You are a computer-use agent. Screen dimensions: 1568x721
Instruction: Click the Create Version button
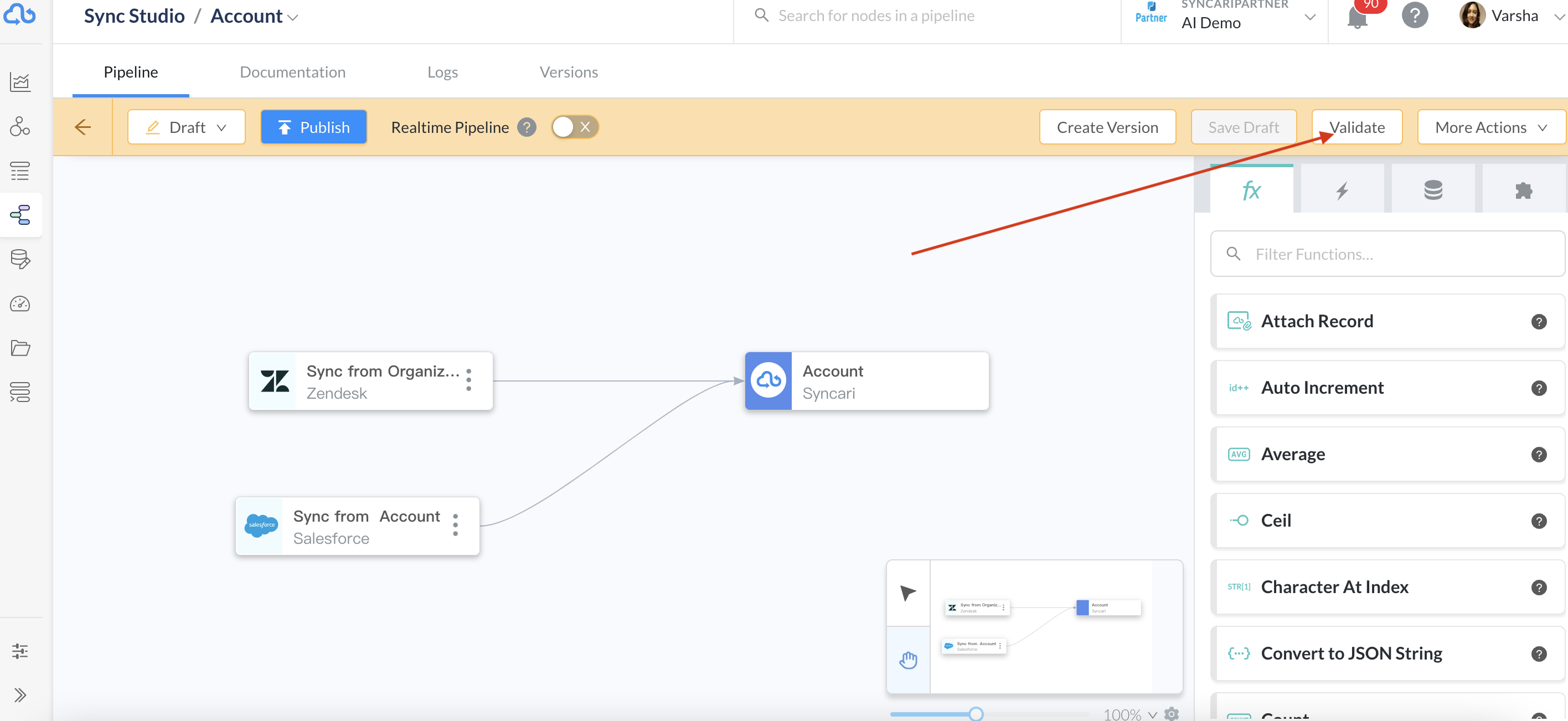(1107, 127)
